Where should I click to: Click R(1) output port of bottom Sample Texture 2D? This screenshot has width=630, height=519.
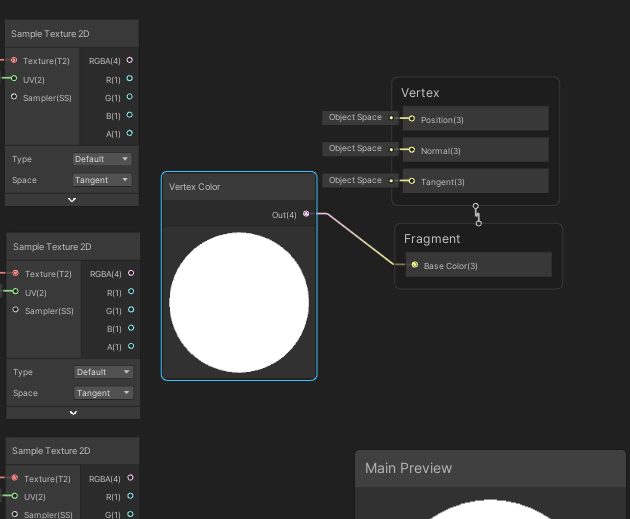(x=130, y=496)
